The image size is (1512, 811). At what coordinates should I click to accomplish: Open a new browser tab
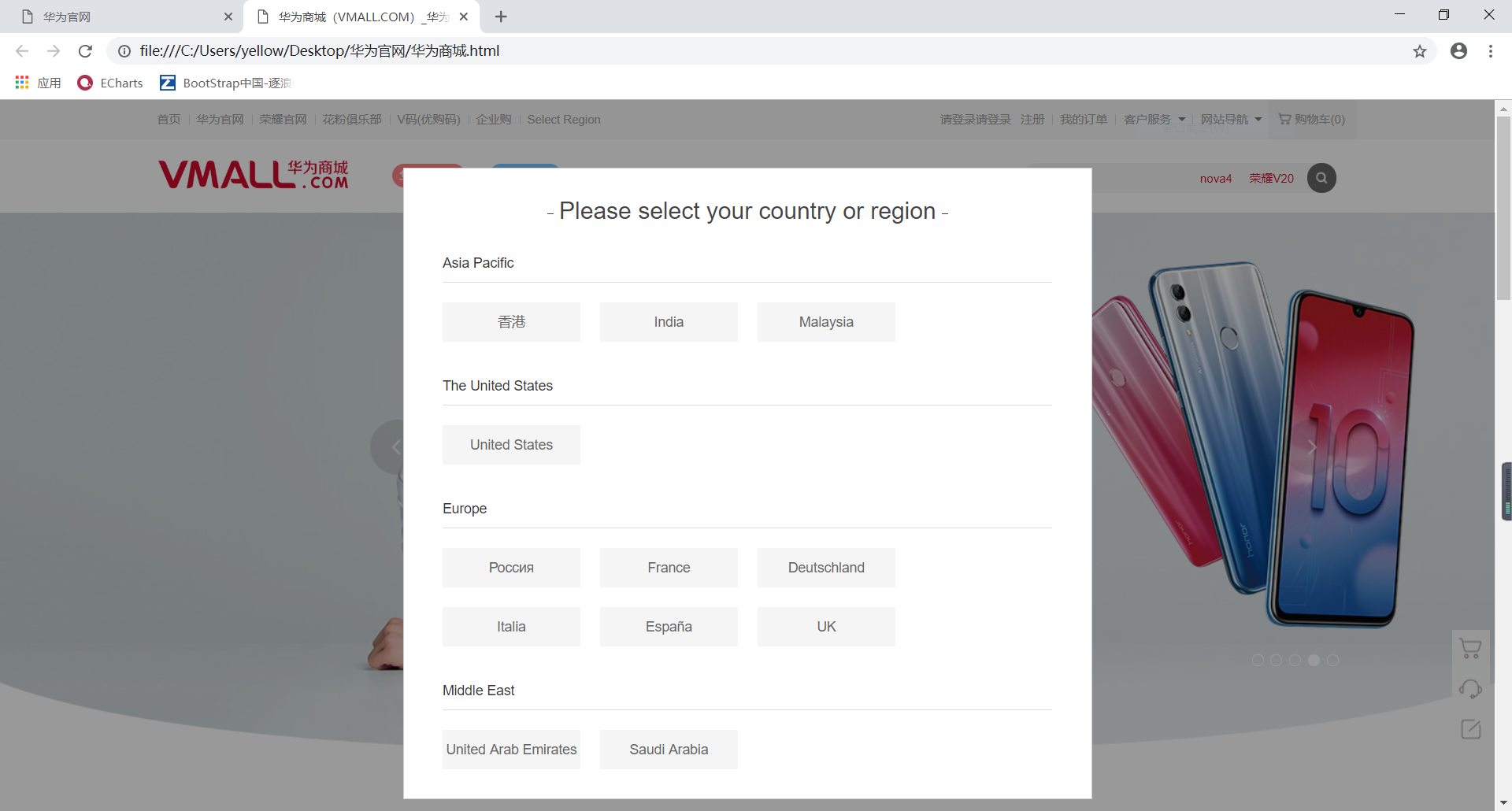coord(501,17)
